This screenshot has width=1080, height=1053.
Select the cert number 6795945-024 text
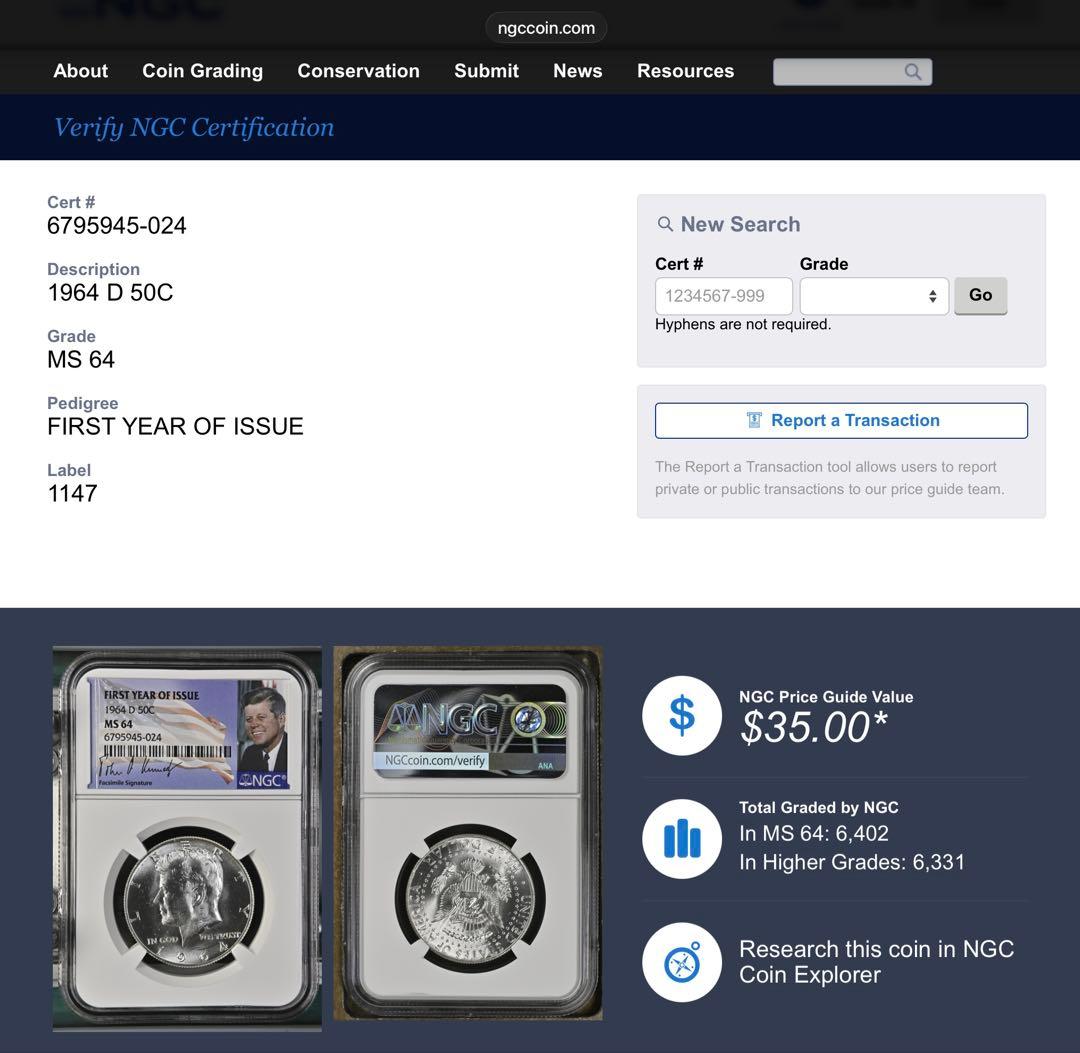click(x=116, y=226)
